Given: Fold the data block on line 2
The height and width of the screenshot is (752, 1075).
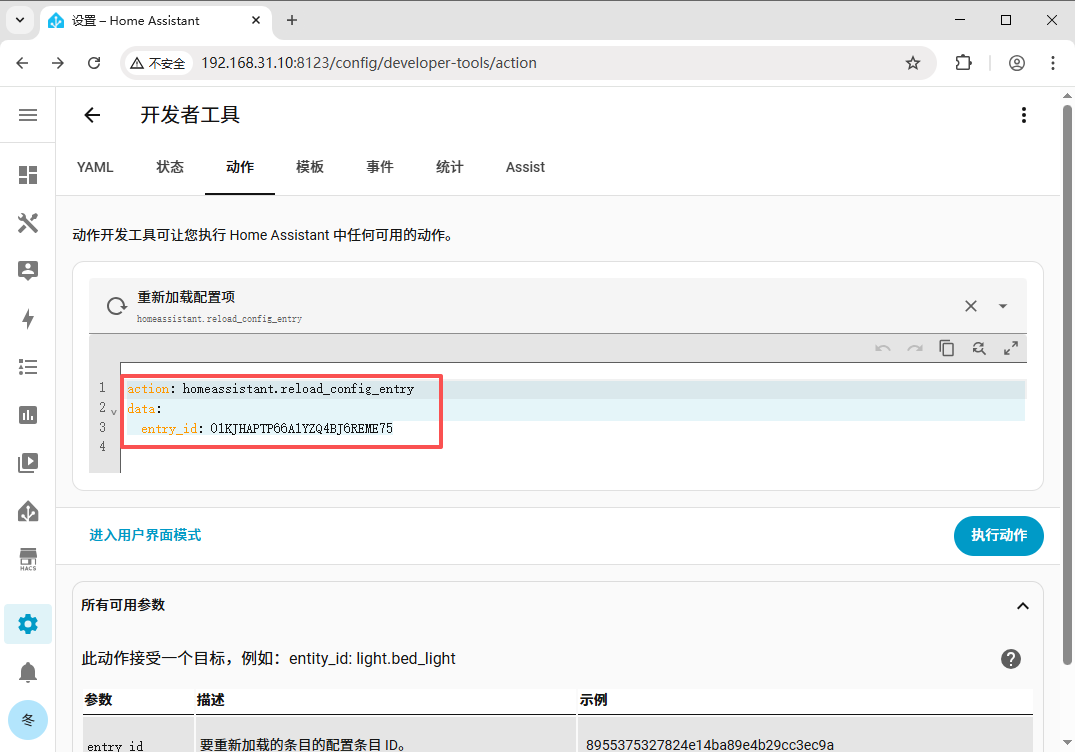Looking at the screenshot, I should tap(114, 411).
